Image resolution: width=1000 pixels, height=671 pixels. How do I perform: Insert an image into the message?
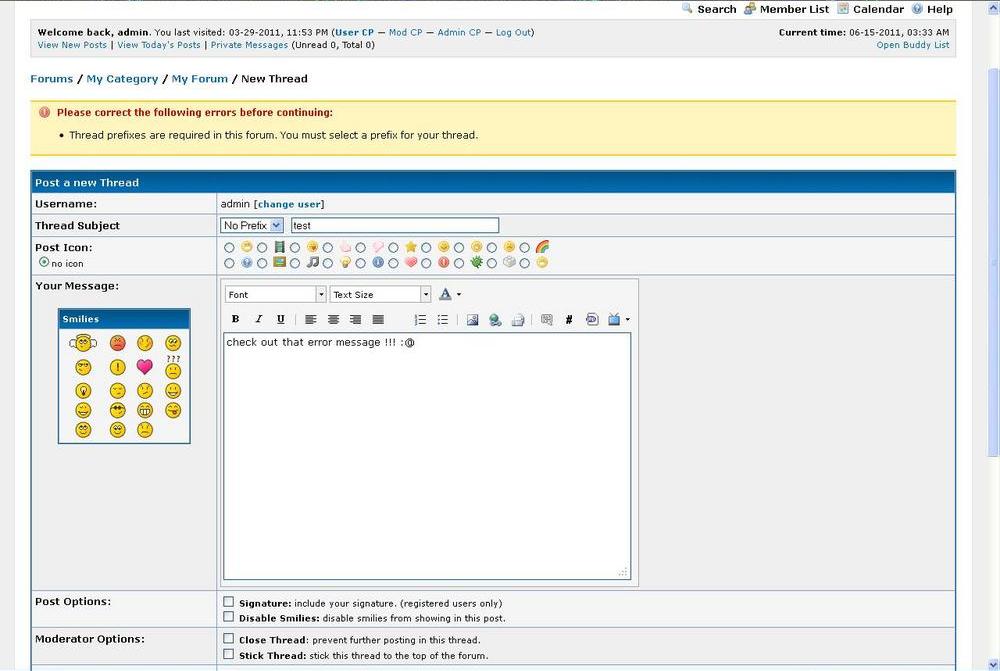[472, 320]
